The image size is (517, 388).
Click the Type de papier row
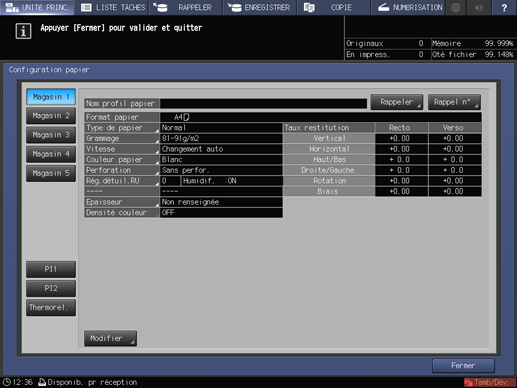[183, 128]
